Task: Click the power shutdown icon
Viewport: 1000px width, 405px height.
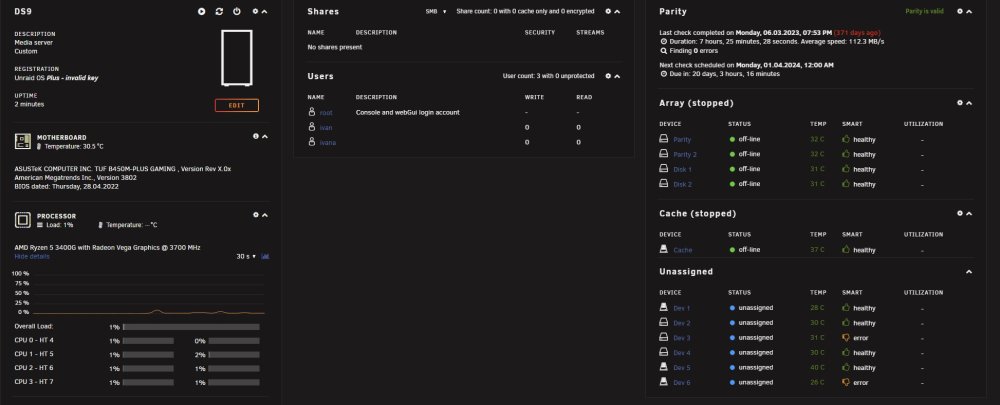Action: tap(237, 11)
